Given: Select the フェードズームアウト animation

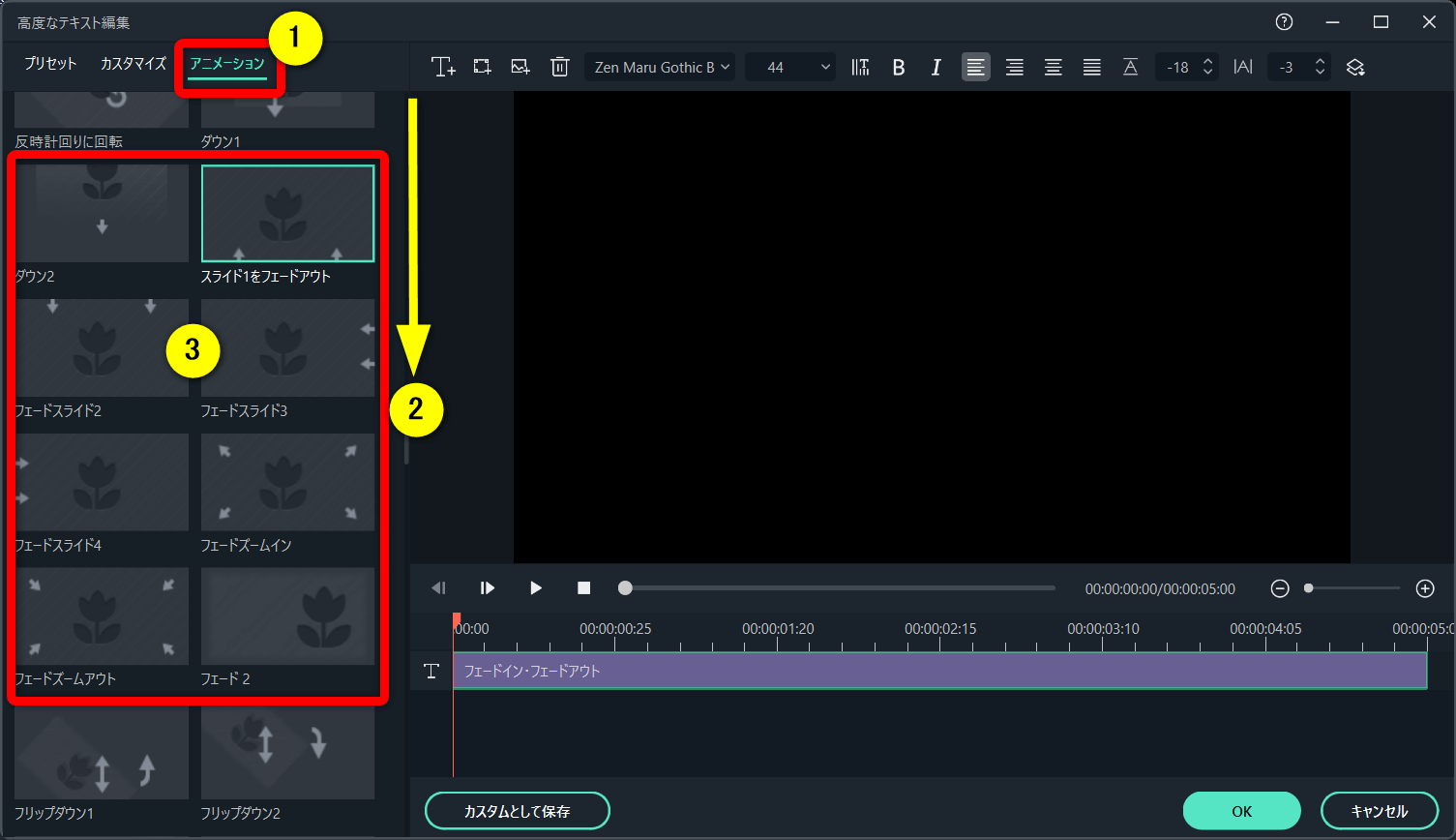Looking at the screenshot, I should click(102, 615).
